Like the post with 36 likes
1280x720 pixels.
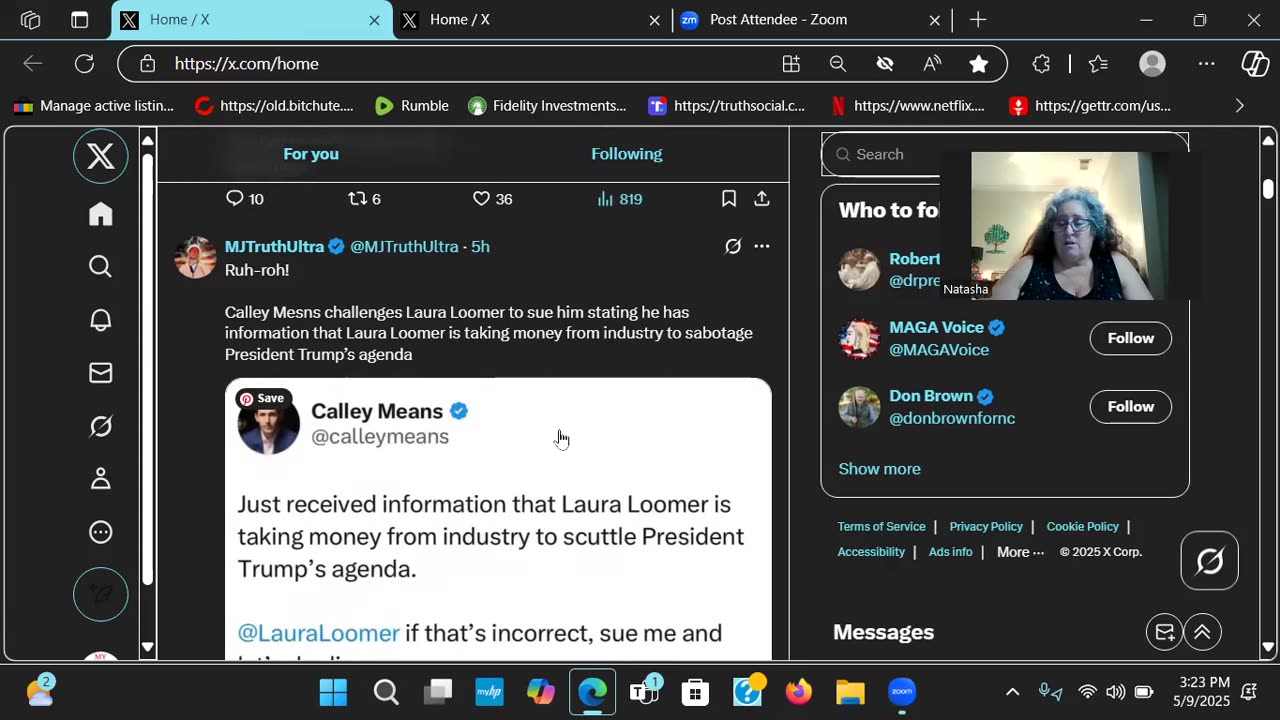[x=492, y=199]
